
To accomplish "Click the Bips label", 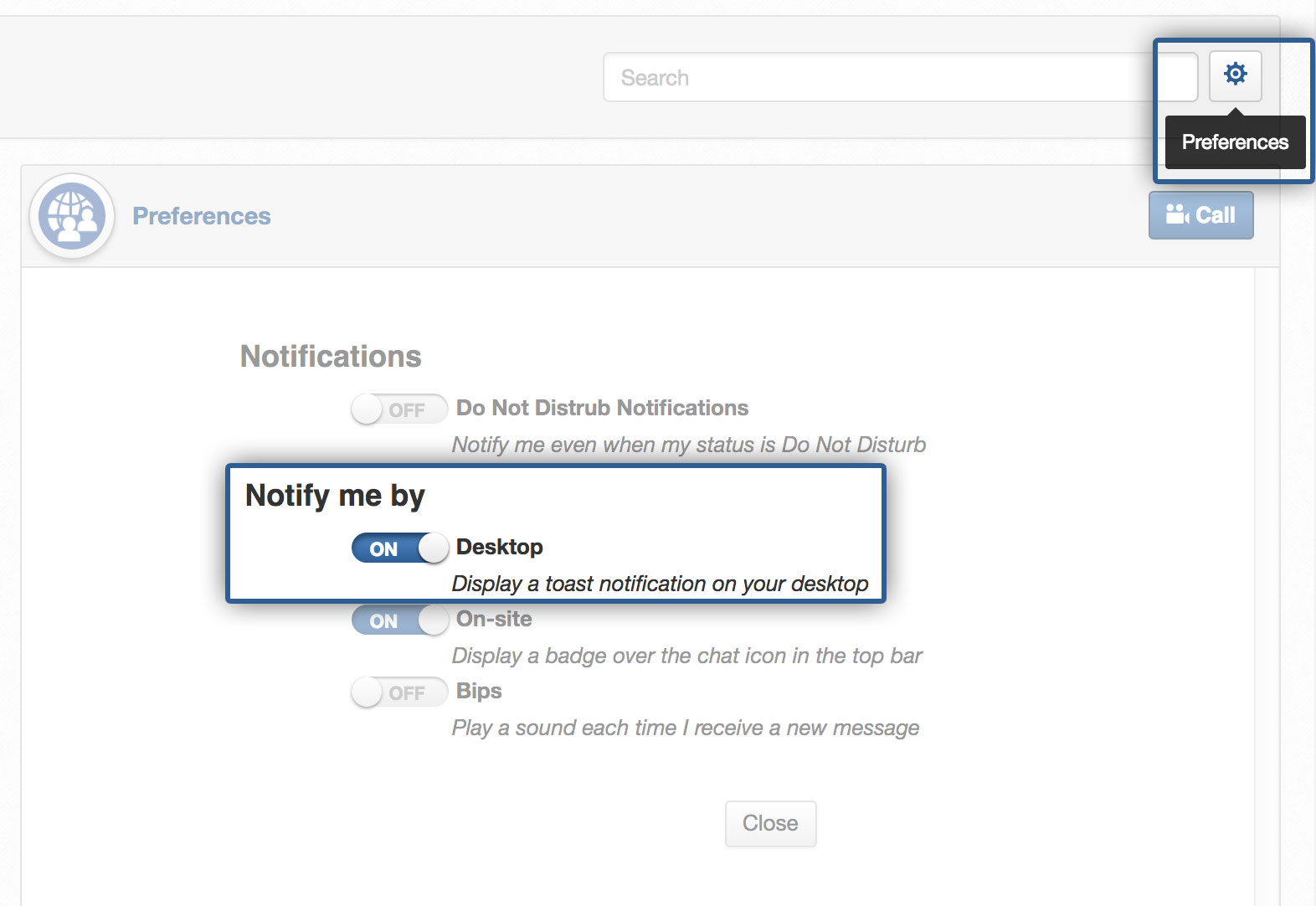I will [x=477, y=691].
